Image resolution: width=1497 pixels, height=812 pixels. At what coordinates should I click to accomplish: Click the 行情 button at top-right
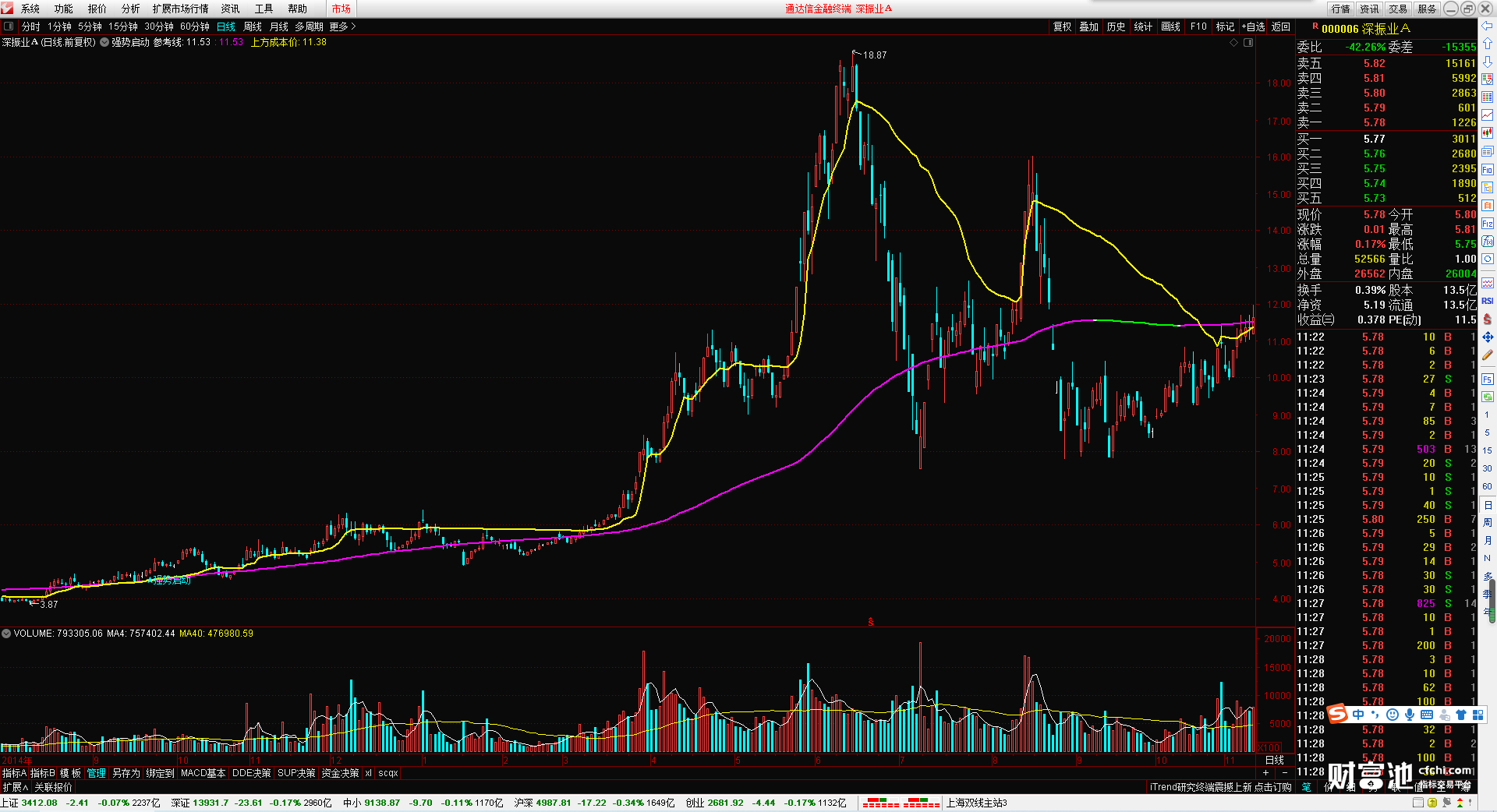1341,9
